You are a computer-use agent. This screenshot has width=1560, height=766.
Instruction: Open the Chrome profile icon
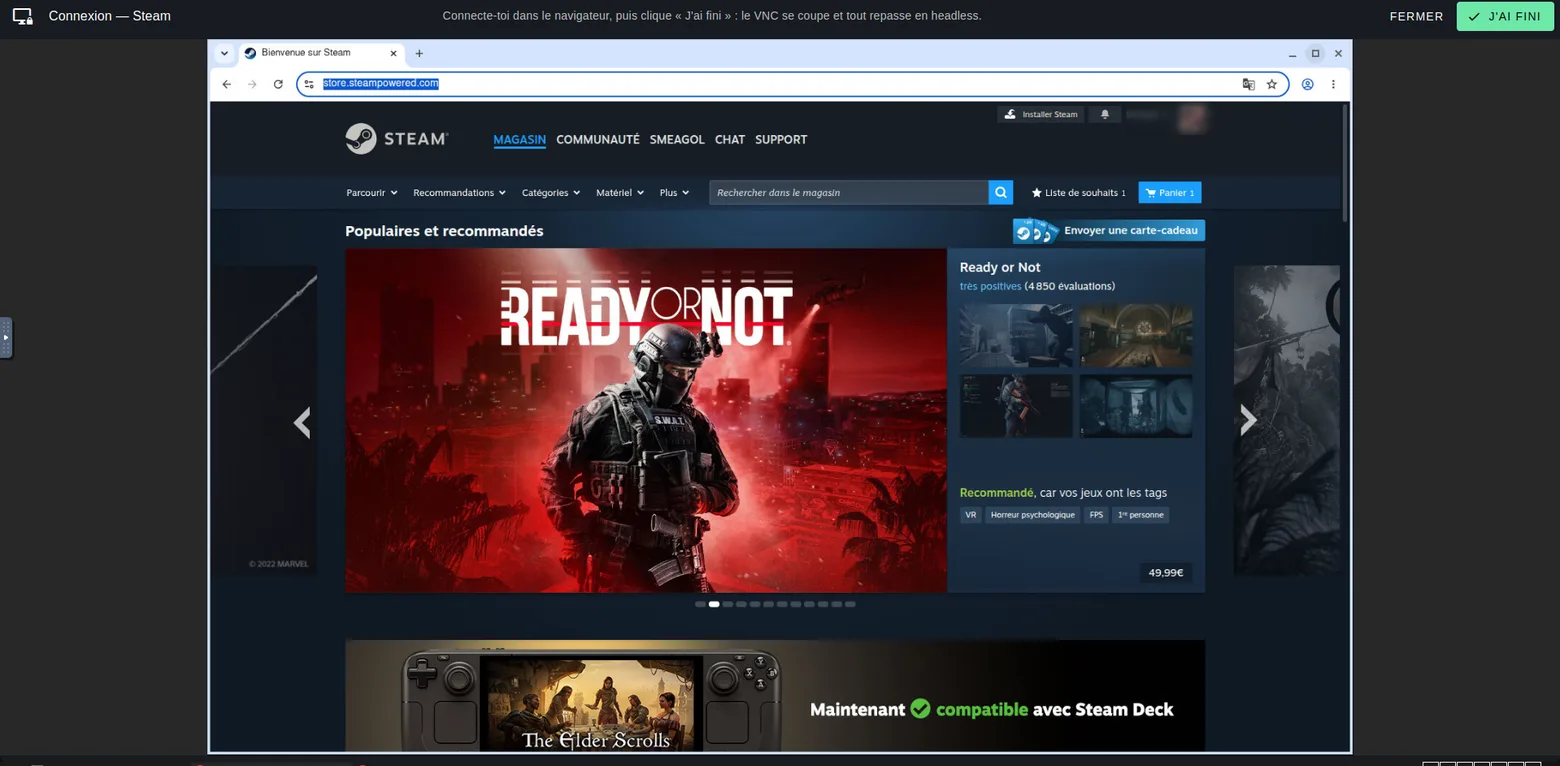1307,84
